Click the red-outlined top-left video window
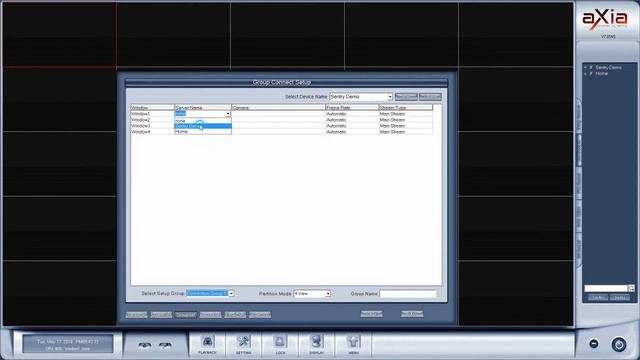The width and height of the screenshot is (640, 360). tap(60, 34)
